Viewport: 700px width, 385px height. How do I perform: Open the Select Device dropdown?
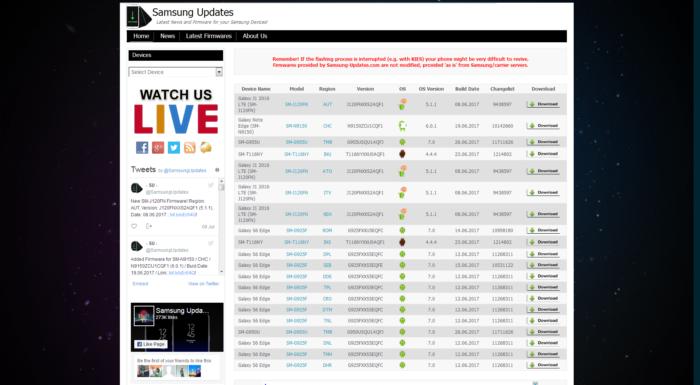pos(175,72)
